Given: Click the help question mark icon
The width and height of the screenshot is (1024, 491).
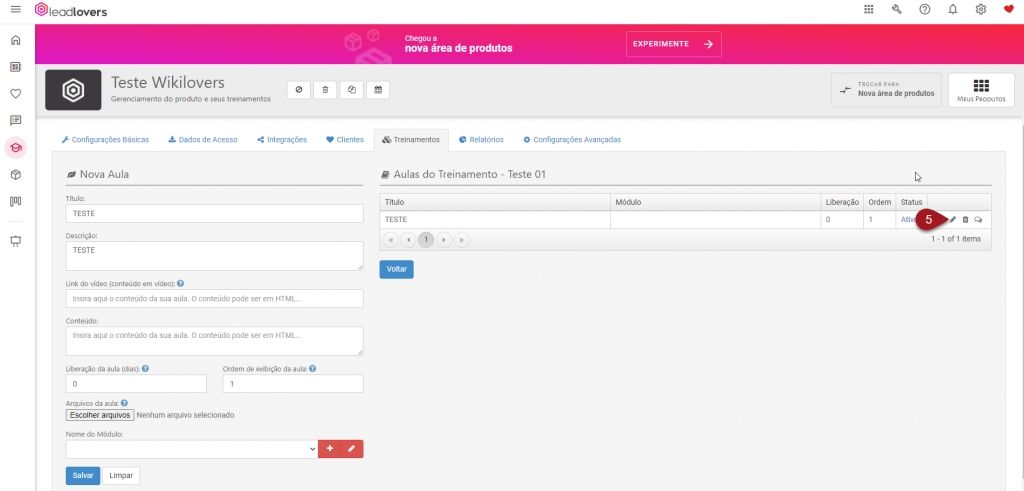Looking at the screenshot, I should (925, 10).
